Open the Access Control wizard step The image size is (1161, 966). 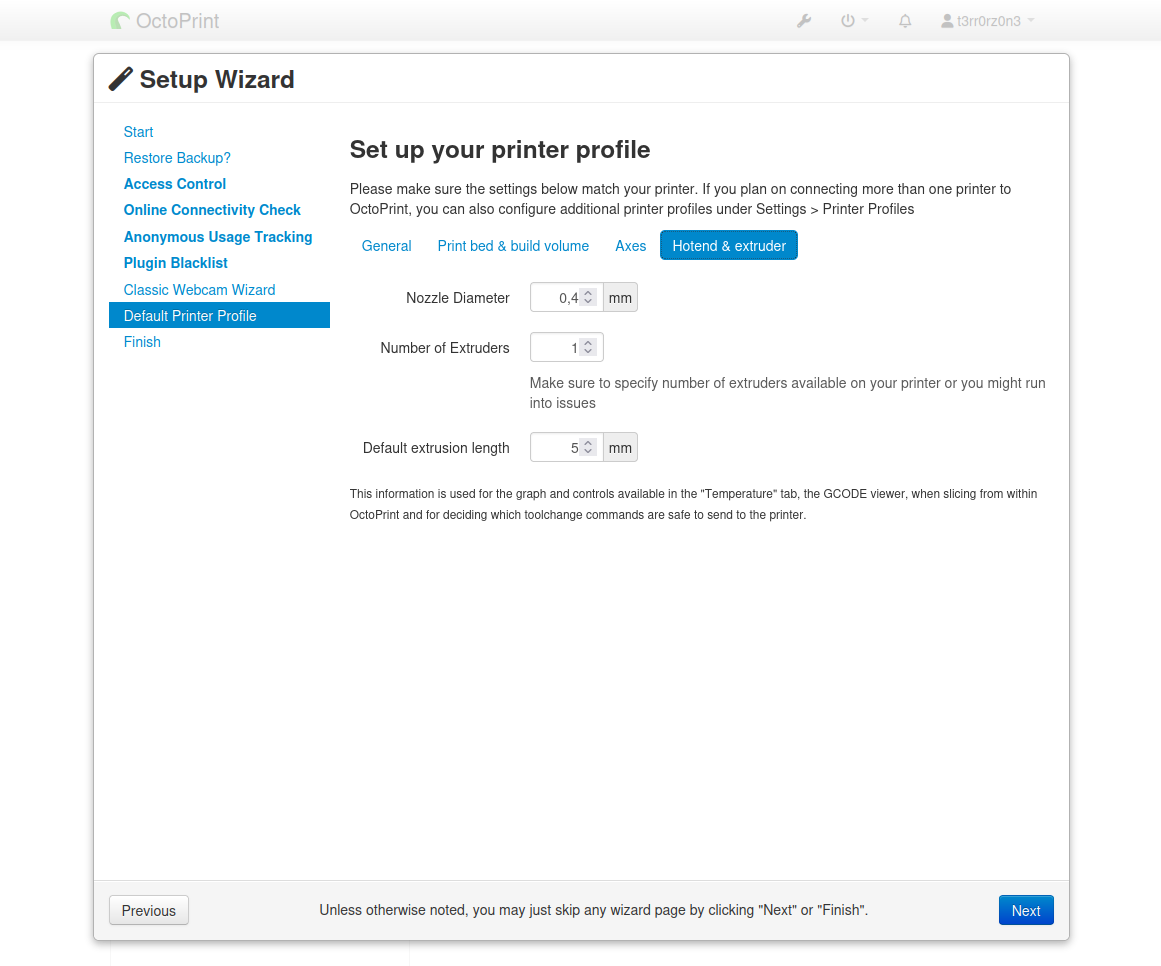pyautogui.click(x=175, y=184)
